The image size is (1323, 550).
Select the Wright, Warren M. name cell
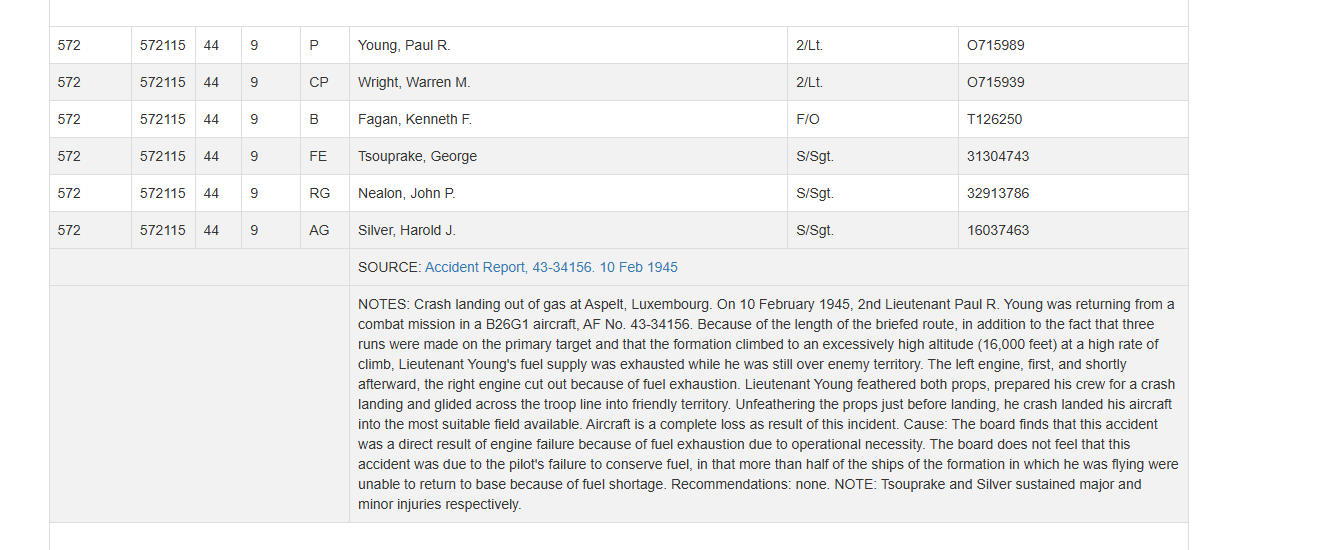coord(414,82)
